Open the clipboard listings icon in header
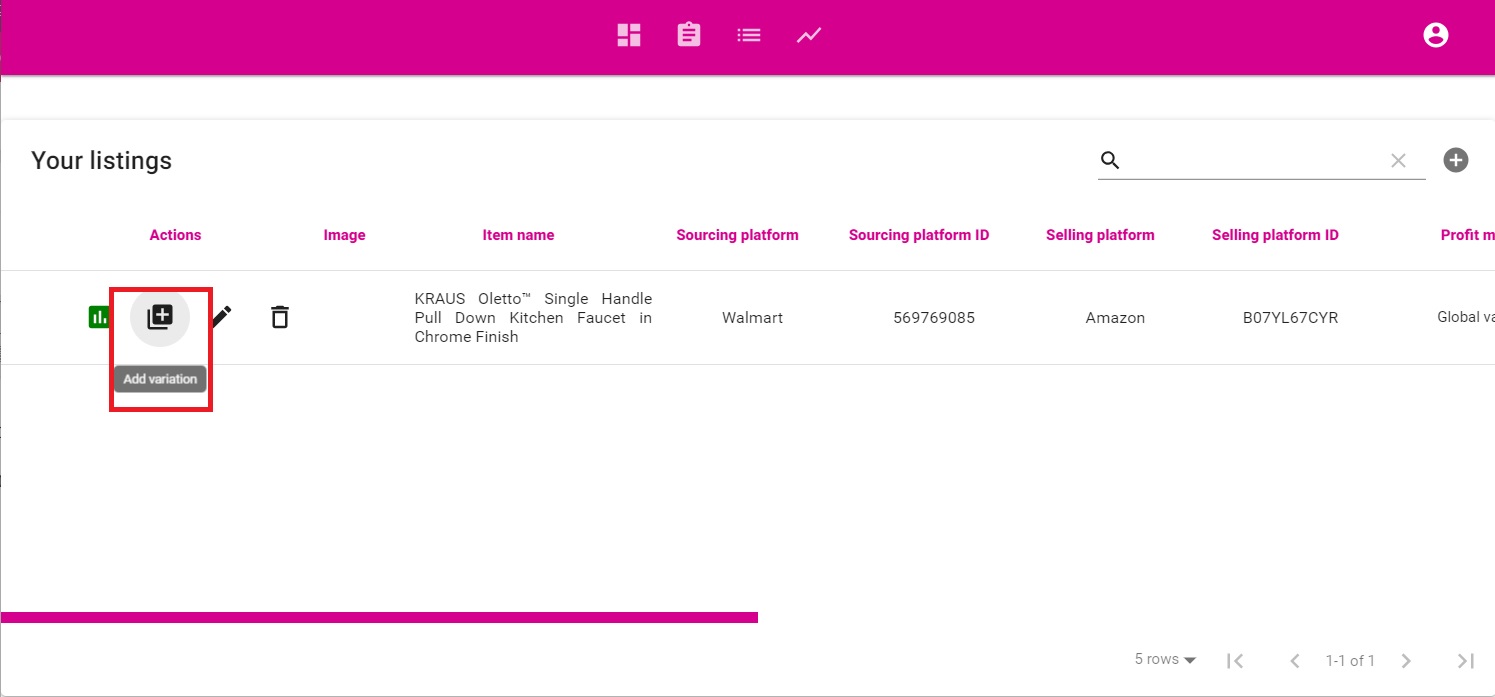This screenshot has width=1495, height=697. (x=689, y=35)
